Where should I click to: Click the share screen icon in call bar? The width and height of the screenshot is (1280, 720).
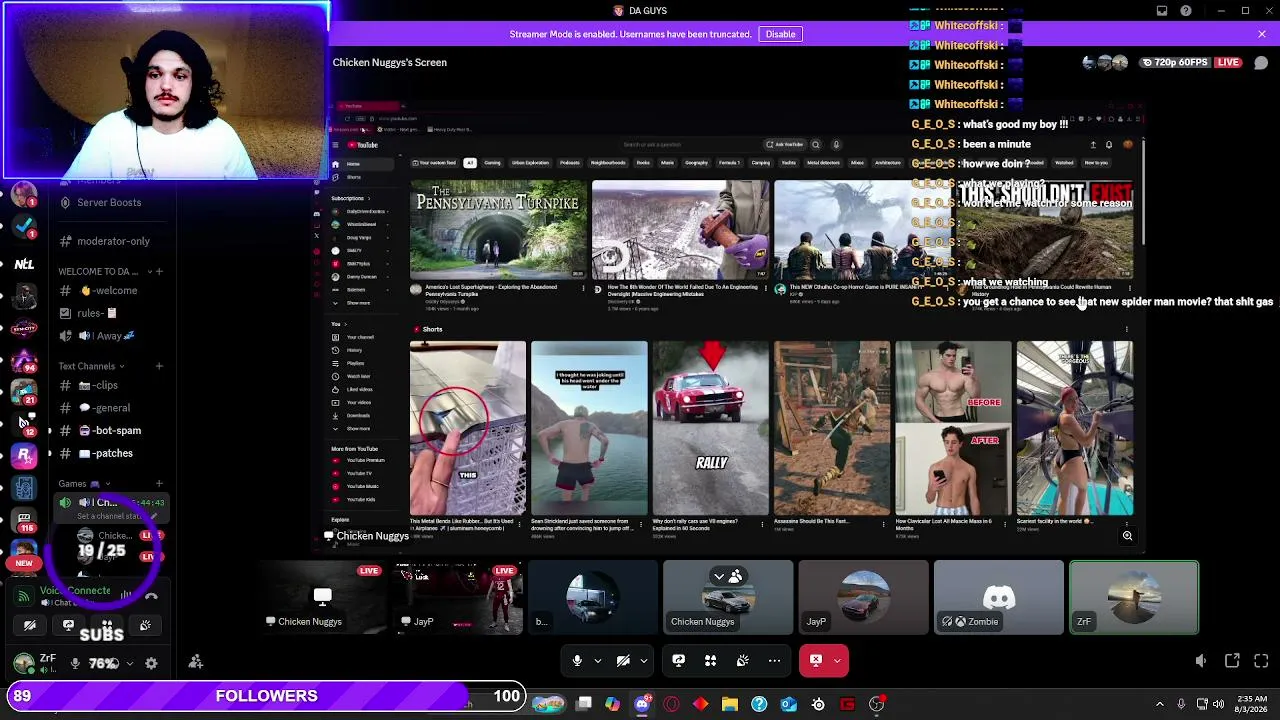point(679,661)
